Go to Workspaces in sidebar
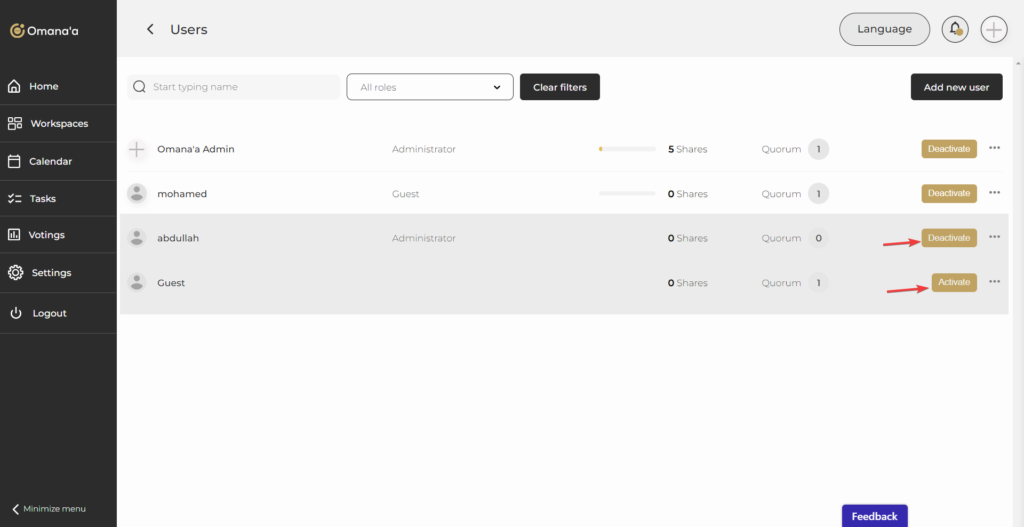This screenshot has width=1024, height=527. [58, 124]
